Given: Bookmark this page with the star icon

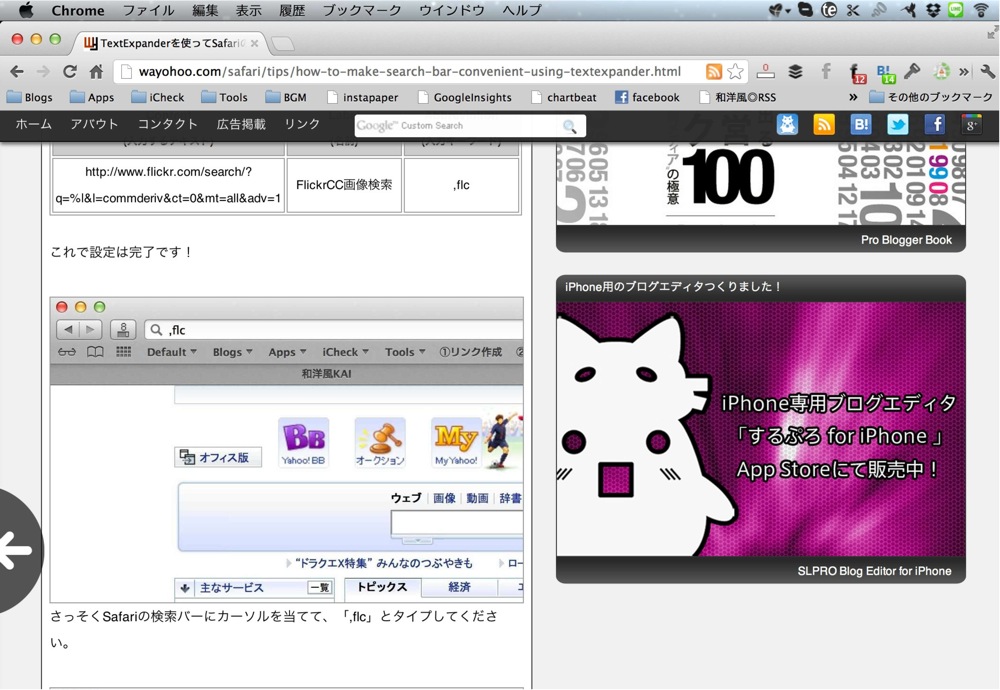Looking at the screenshot, I should (x=735, y=71).
